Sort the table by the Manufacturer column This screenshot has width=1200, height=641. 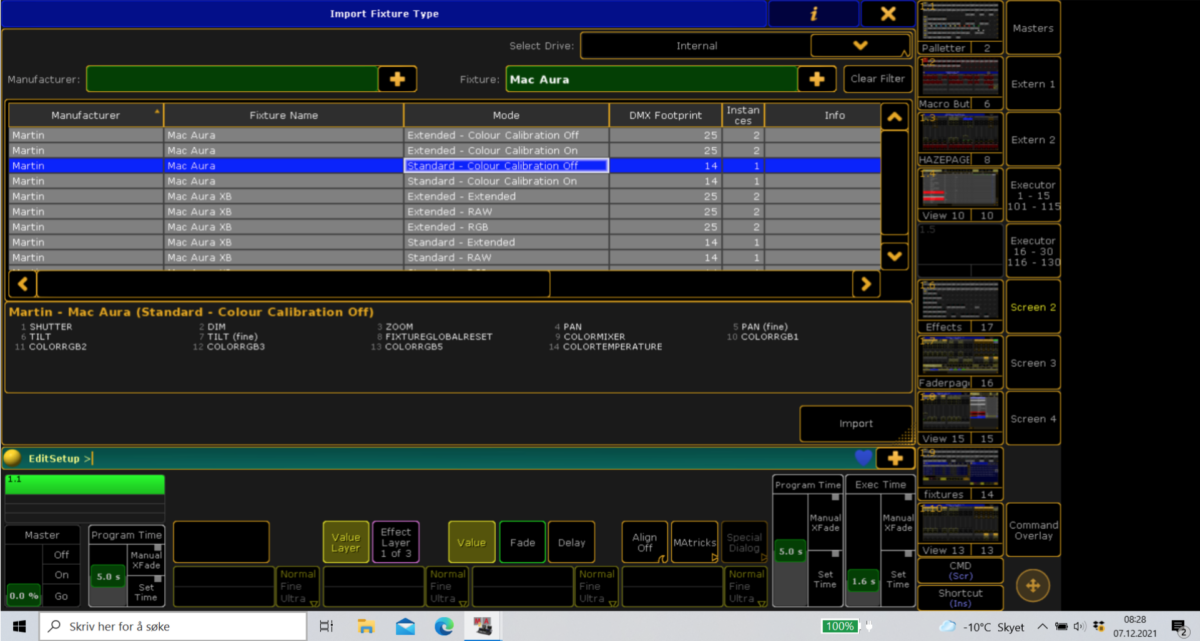(86, 115)
